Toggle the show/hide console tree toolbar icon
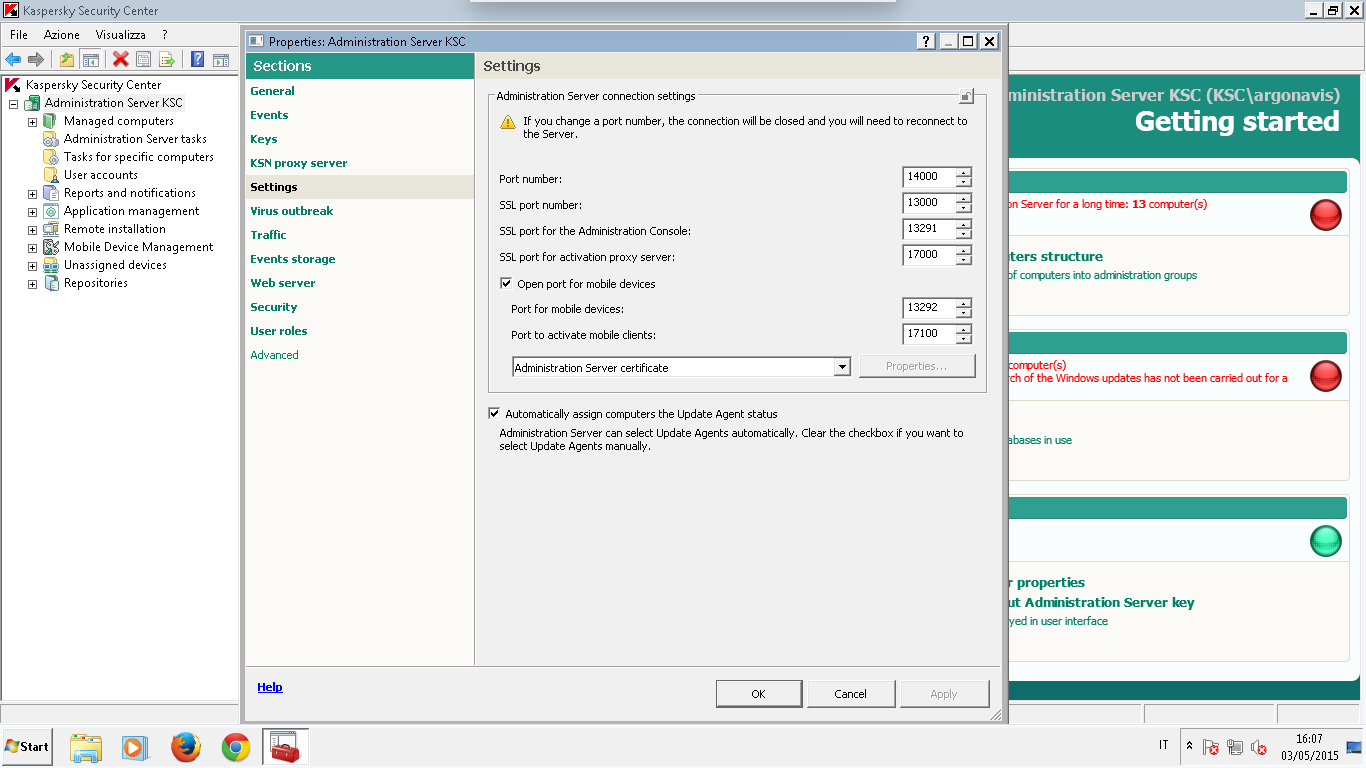This screenshot has height=768, width=1366. click(90, 60)
